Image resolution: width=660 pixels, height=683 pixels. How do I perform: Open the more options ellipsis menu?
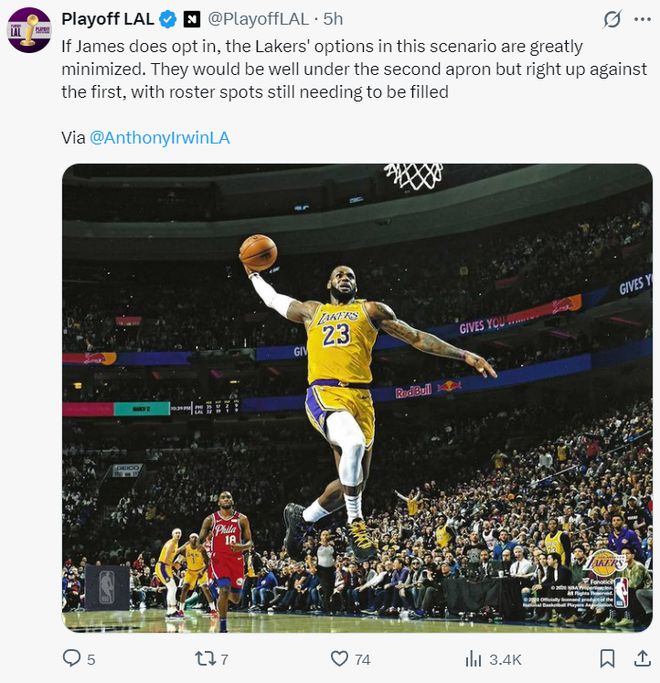click(643, 19)
